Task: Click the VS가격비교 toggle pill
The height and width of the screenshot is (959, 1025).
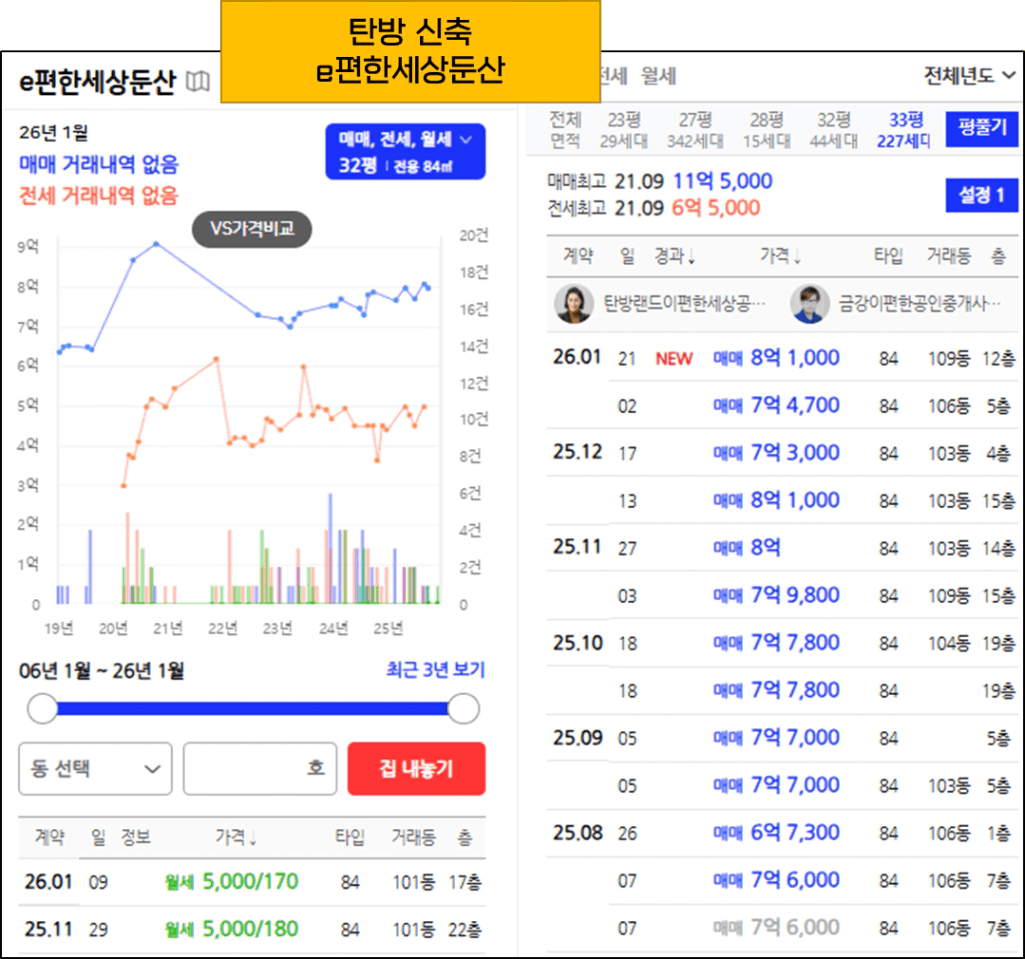Action: (251, 230)
